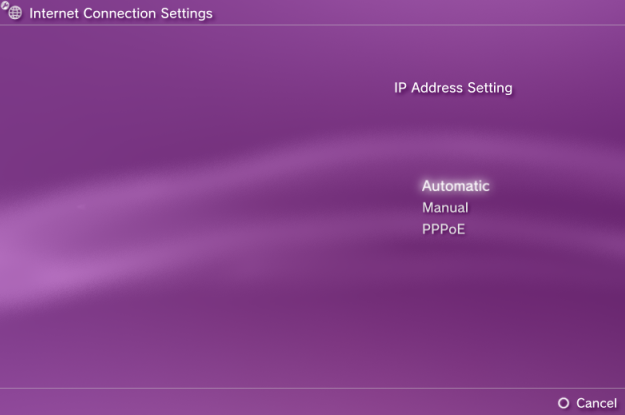Image resolution: width=625 pixels, height=415 pixels.
Task: Cancel the Internet connection setup
Action: click(596, 403)
